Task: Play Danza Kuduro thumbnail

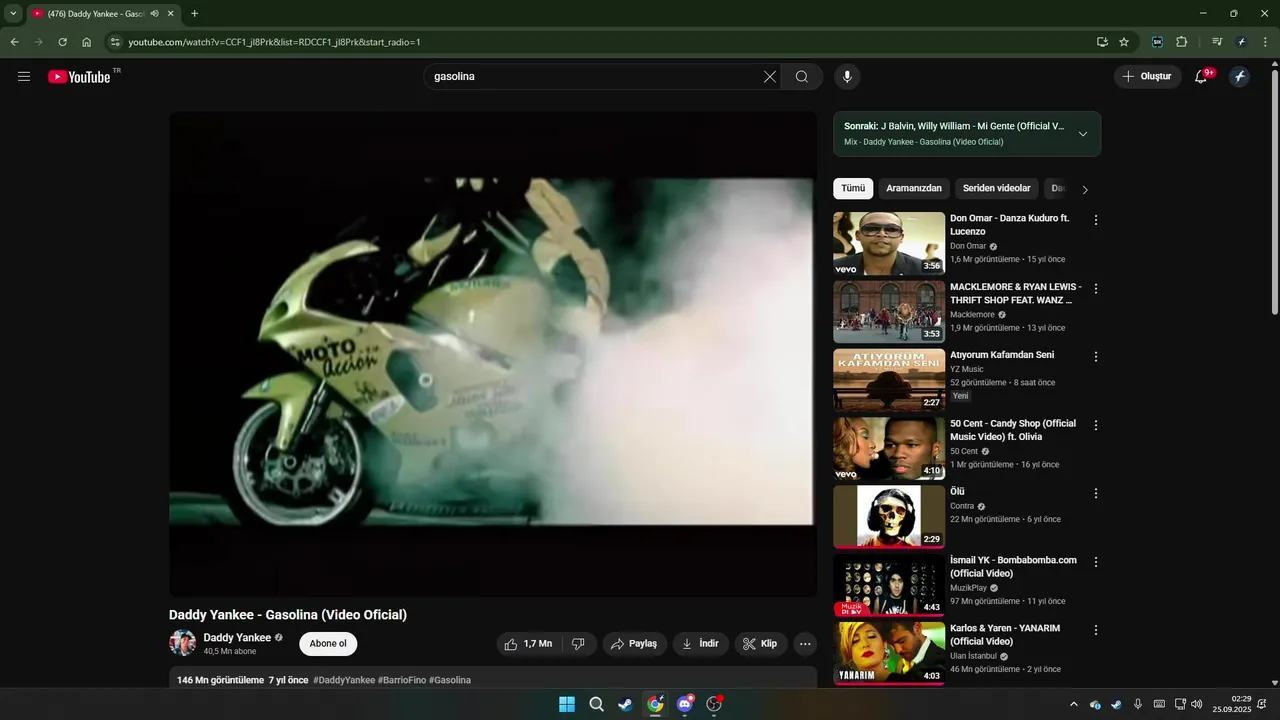Action: 889,243
